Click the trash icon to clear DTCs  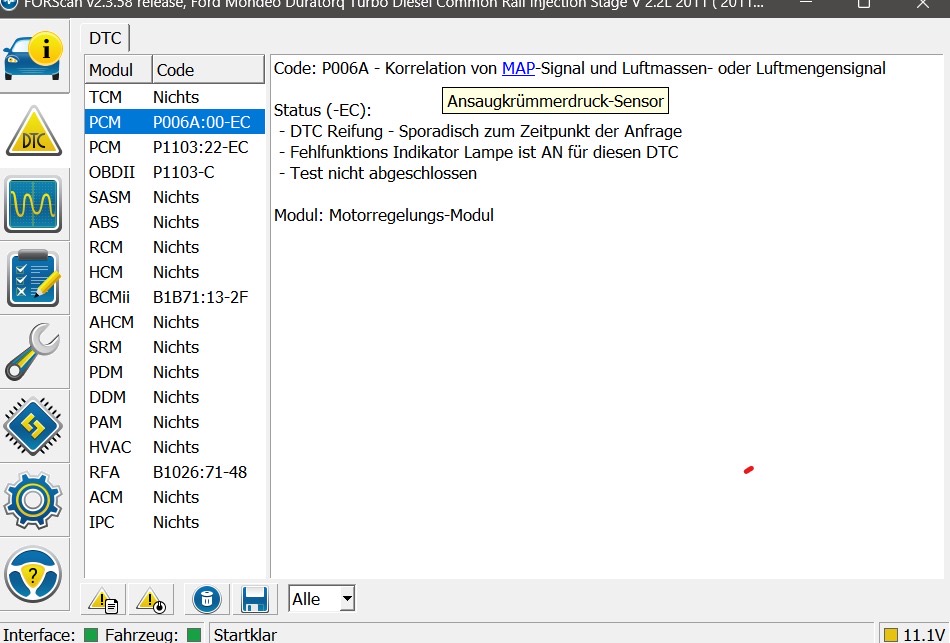click(206, 600)
